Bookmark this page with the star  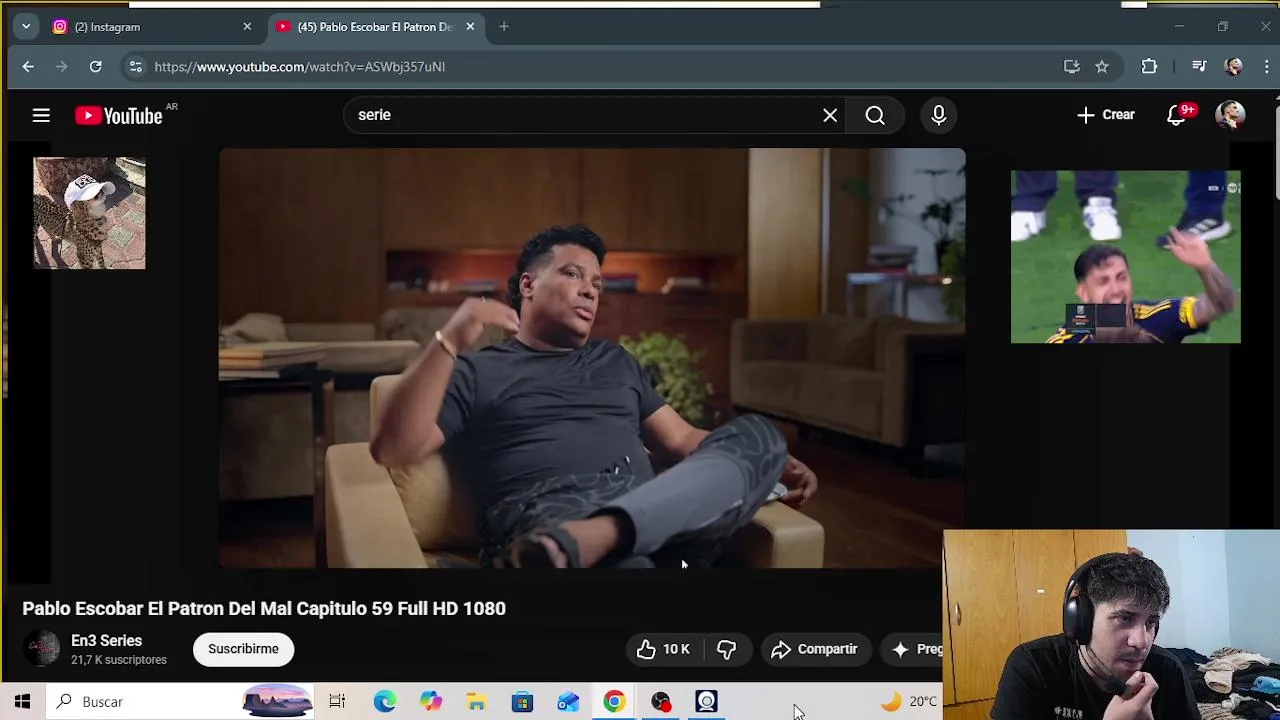point(1102,67)
